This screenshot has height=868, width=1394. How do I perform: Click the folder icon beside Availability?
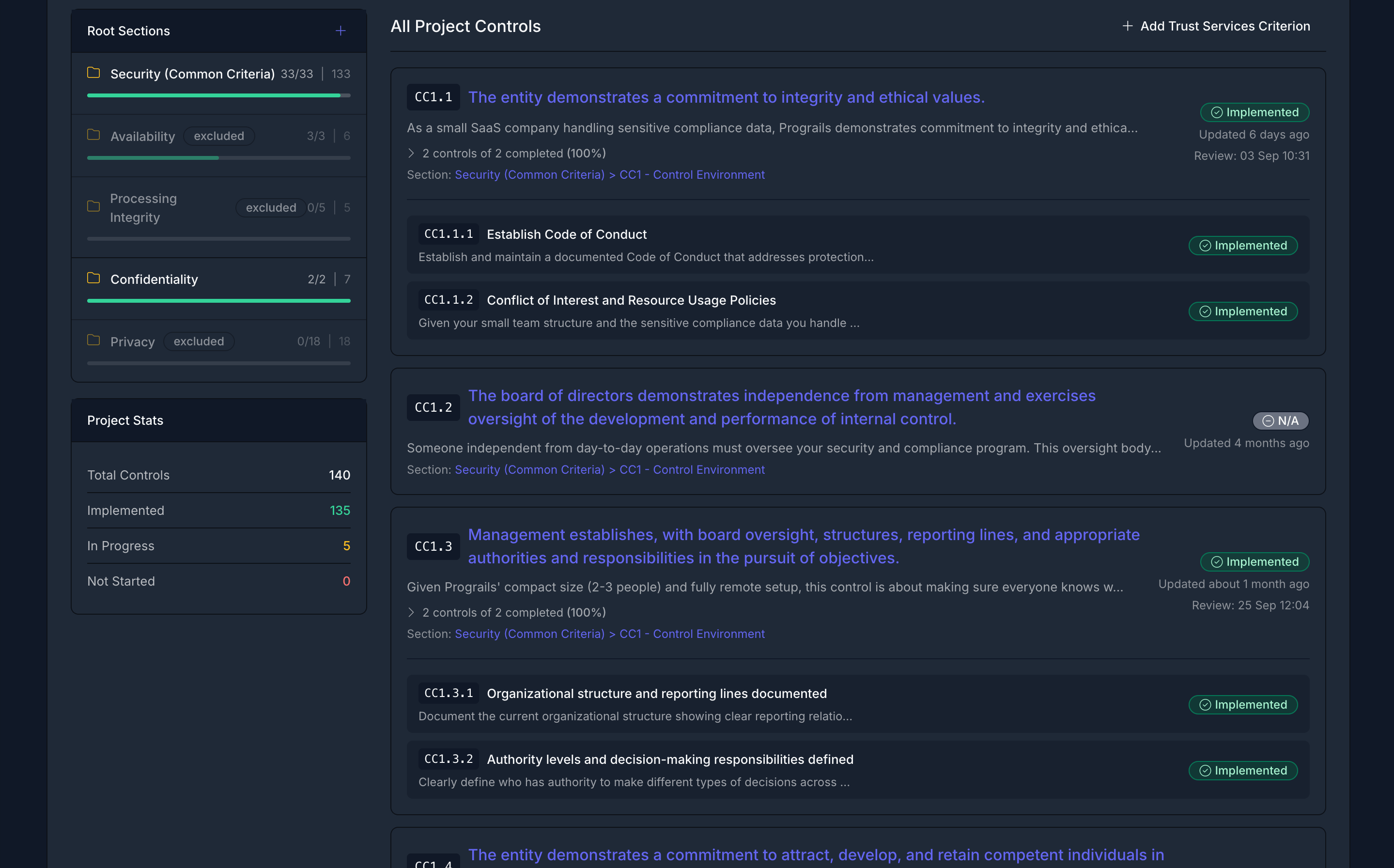pyautogui.click(x=93, y=135)
